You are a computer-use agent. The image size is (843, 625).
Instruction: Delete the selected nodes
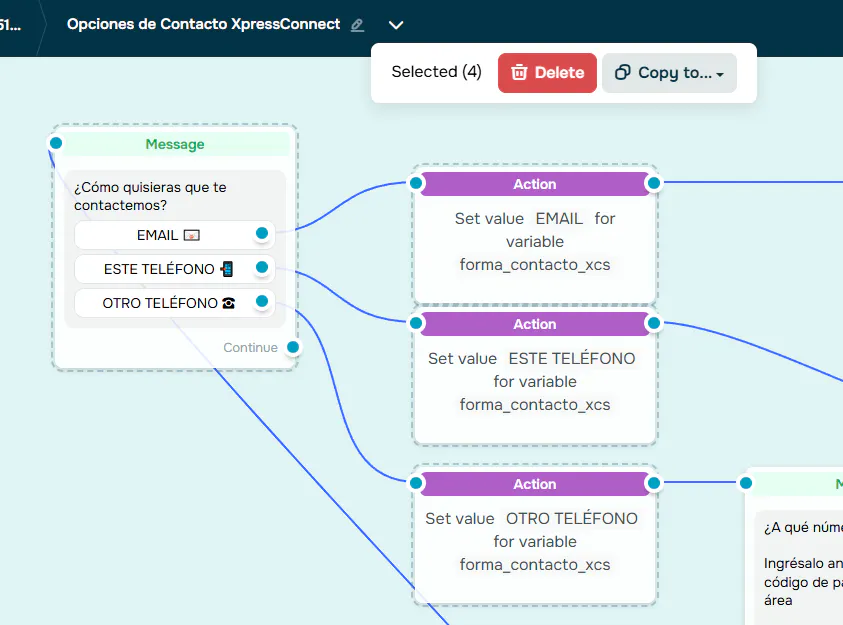coord(547,73)
